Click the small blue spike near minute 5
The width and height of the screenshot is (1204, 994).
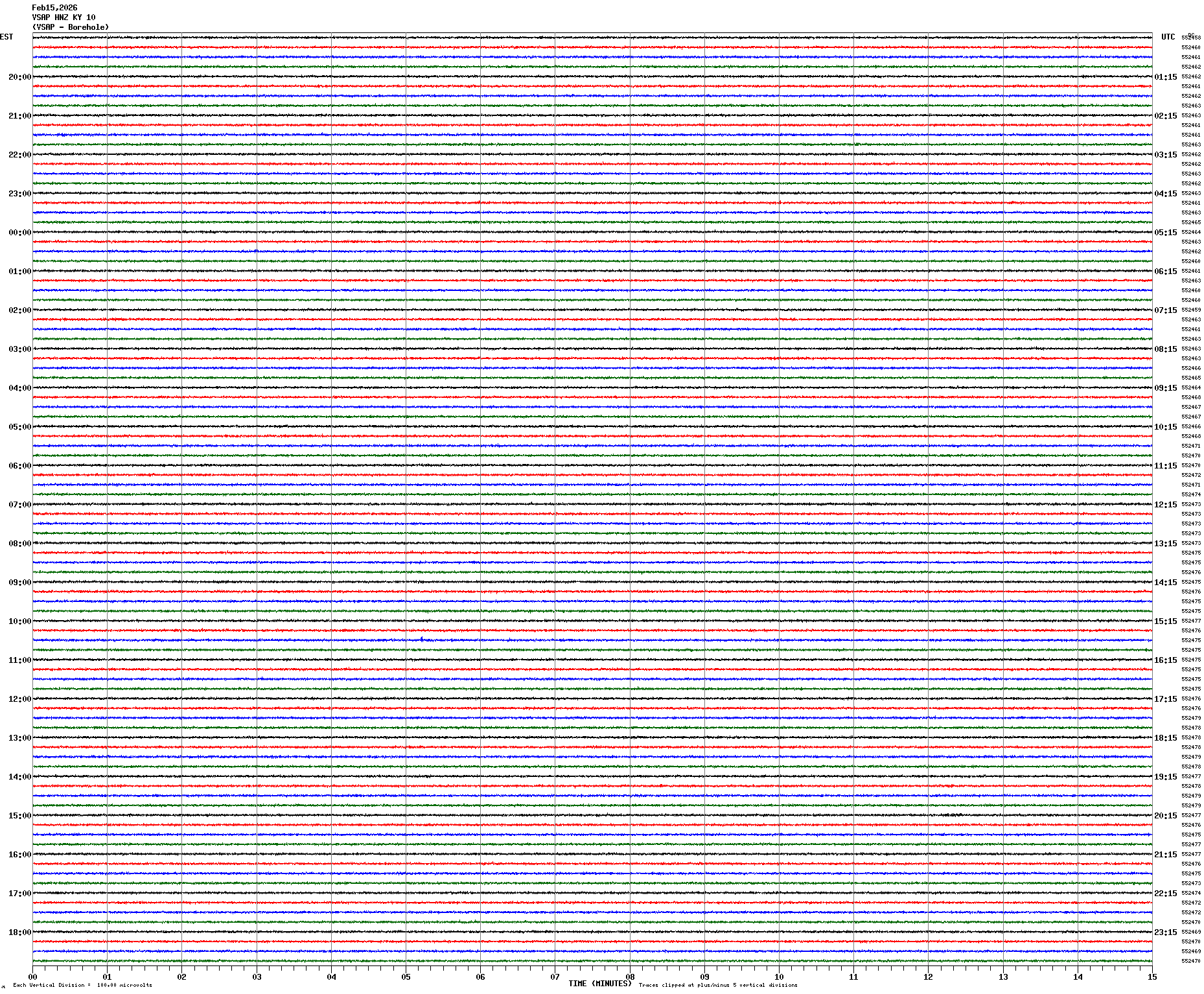[x=422, y=639]
